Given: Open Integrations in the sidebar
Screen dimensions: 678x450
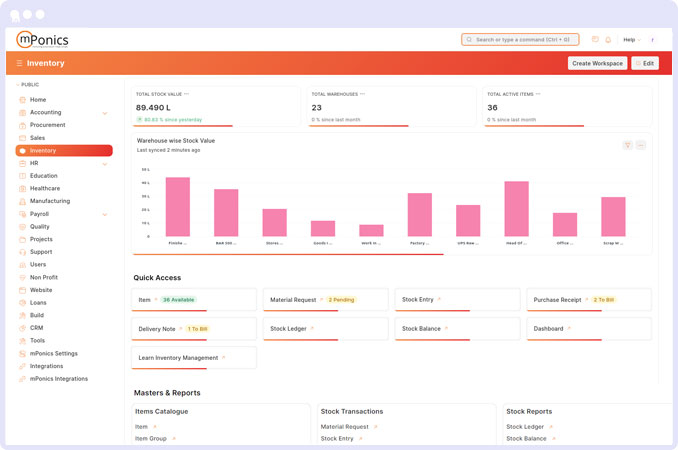Looking at the screenshot, I should tap(46, 366).
